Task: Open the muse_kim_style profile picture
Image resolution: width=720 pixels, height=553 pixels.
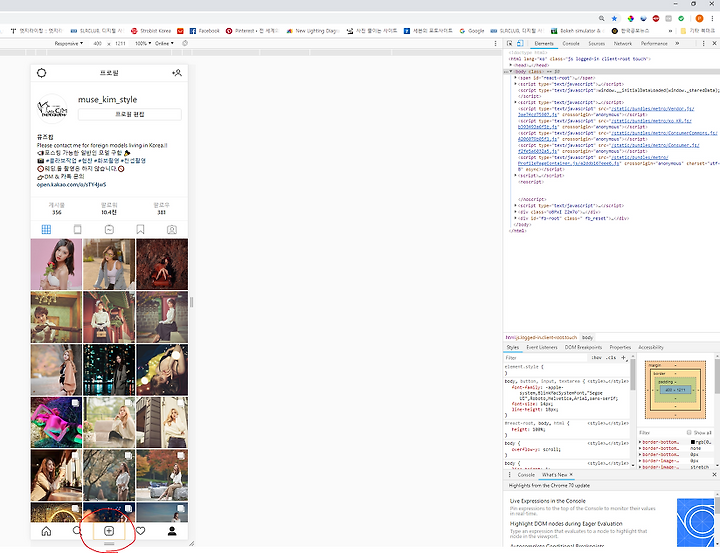Action: [52, 109]
